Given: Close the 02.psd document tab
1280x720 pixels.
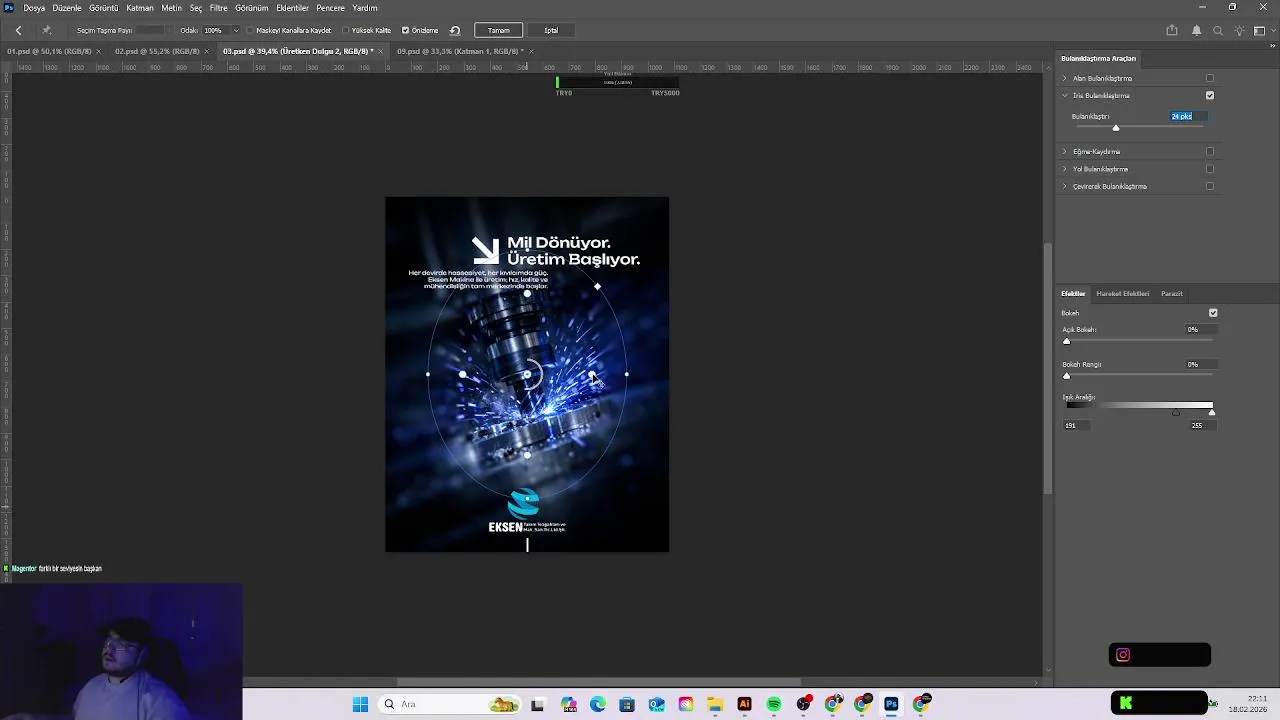Looking at the screenshot, I should tap(209, 51).
